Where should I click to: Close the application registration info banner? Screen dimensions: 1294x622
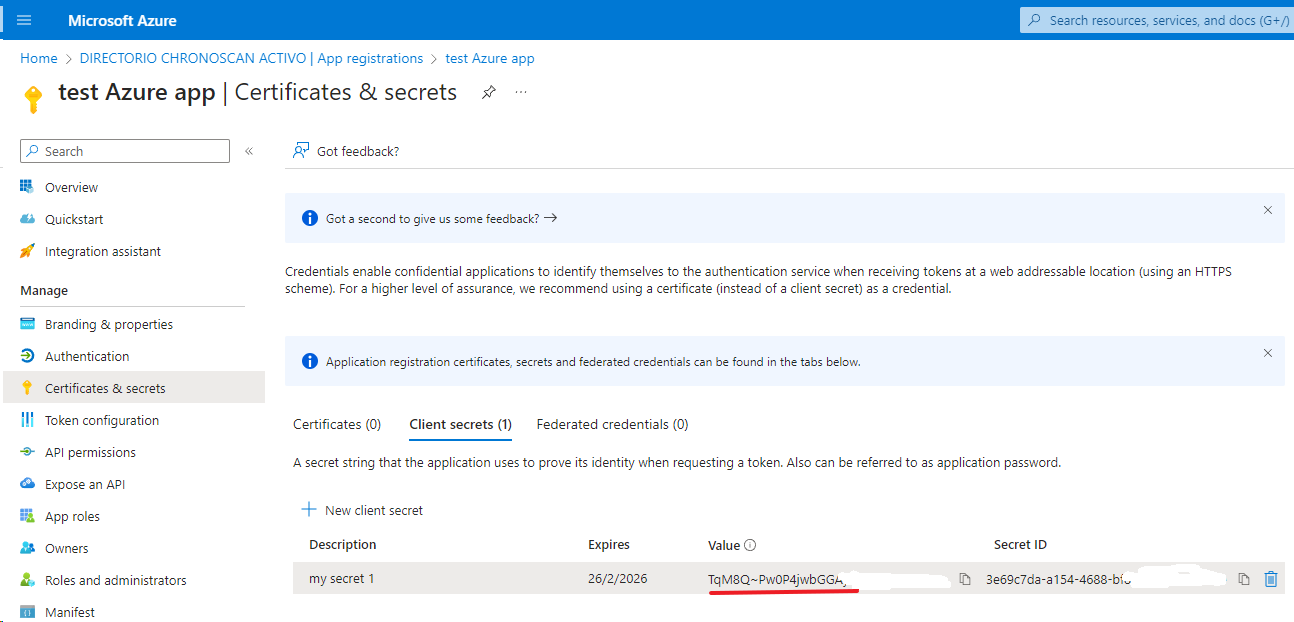click(1268, 353)
